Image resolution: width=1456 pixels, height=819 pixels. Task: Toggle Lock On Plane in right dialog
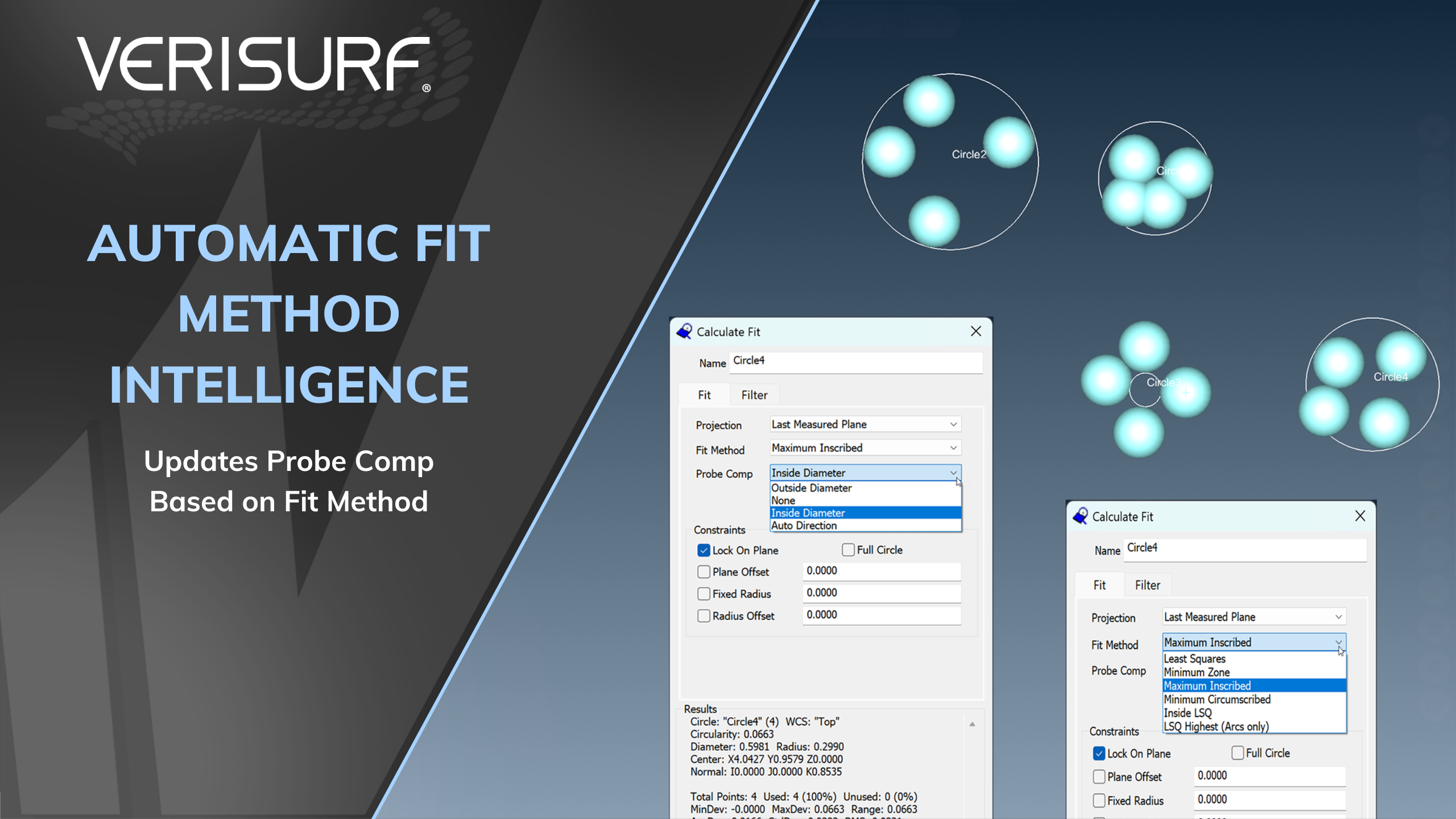(x=1099, y=754)
